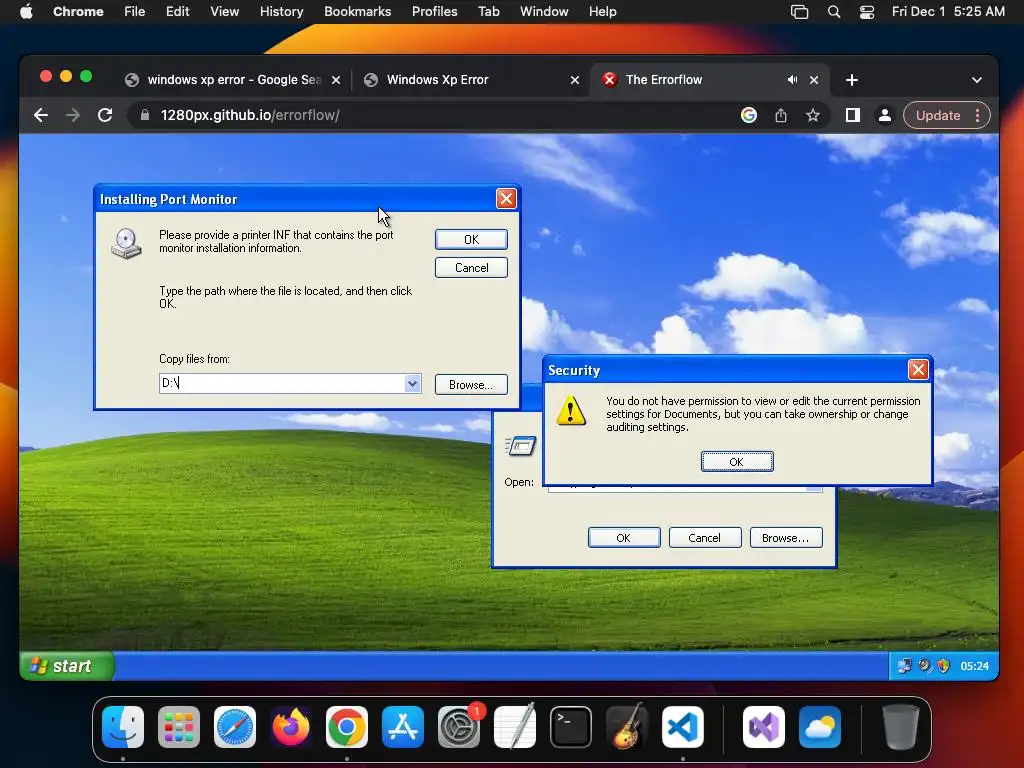Image resolution: width=1024 pixels, height=768 pixels.
Task: Expand the tab search chevron
Action: 976,80
